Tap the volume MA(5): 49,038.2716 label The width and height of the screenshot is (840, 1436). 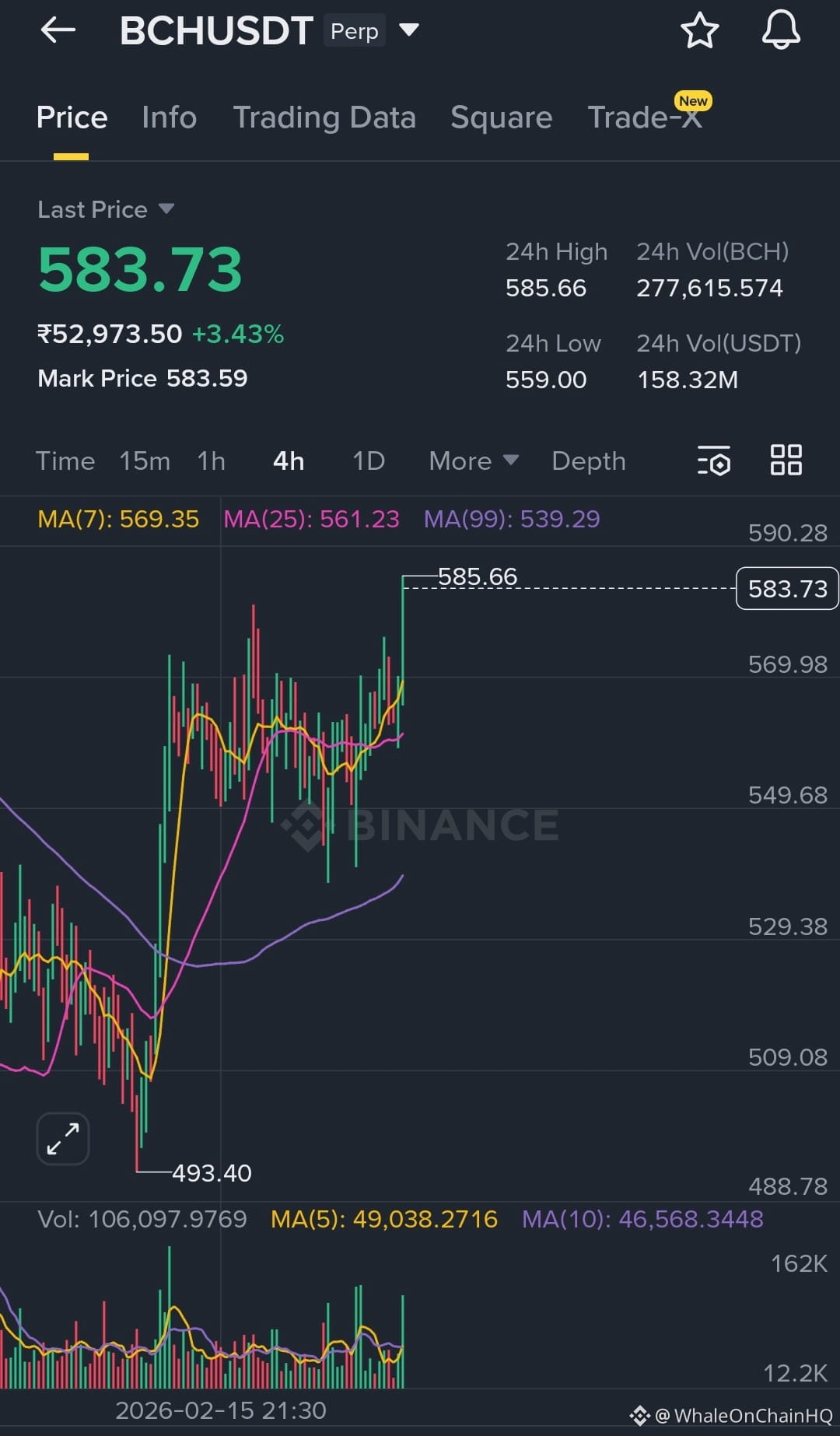point(384,1219)
